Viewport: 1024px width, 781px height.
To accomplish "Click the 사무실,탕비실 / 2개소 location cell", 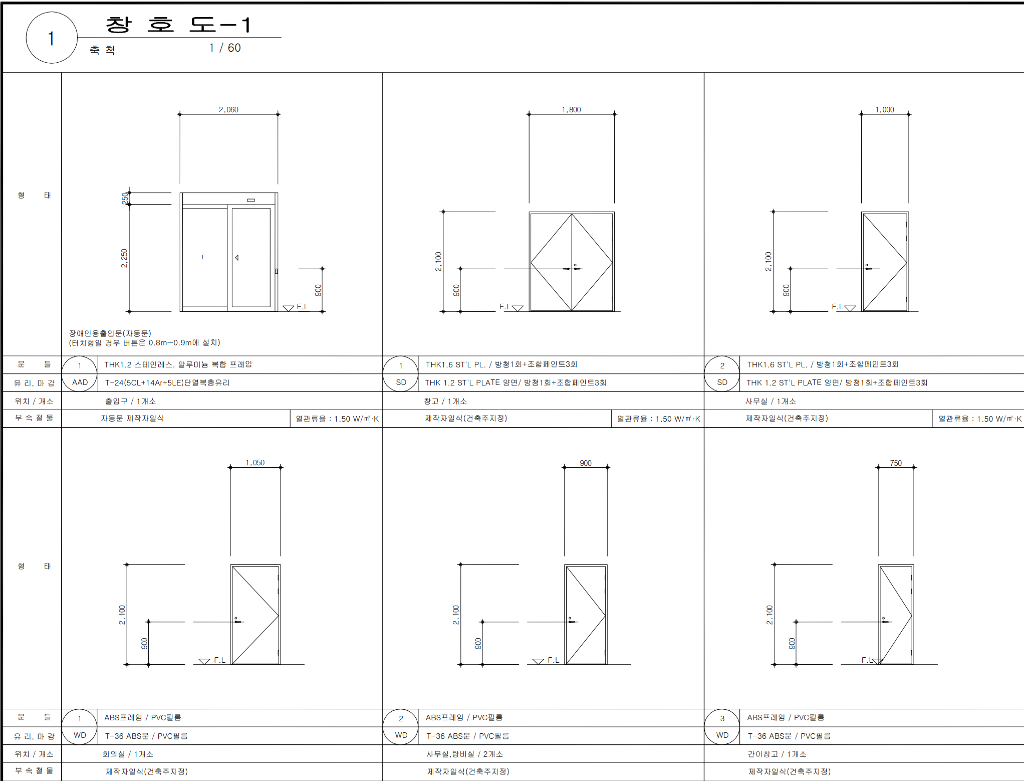I will pos(462,754).
